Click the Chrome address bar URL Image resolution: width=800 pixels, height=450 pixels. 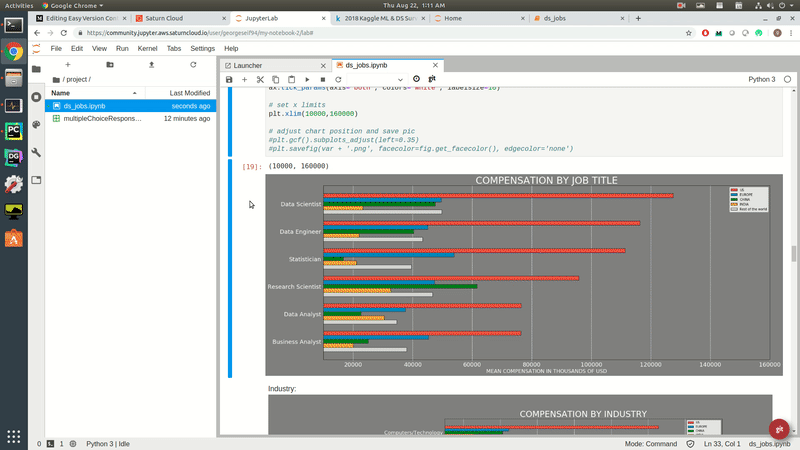click(199, 33)
